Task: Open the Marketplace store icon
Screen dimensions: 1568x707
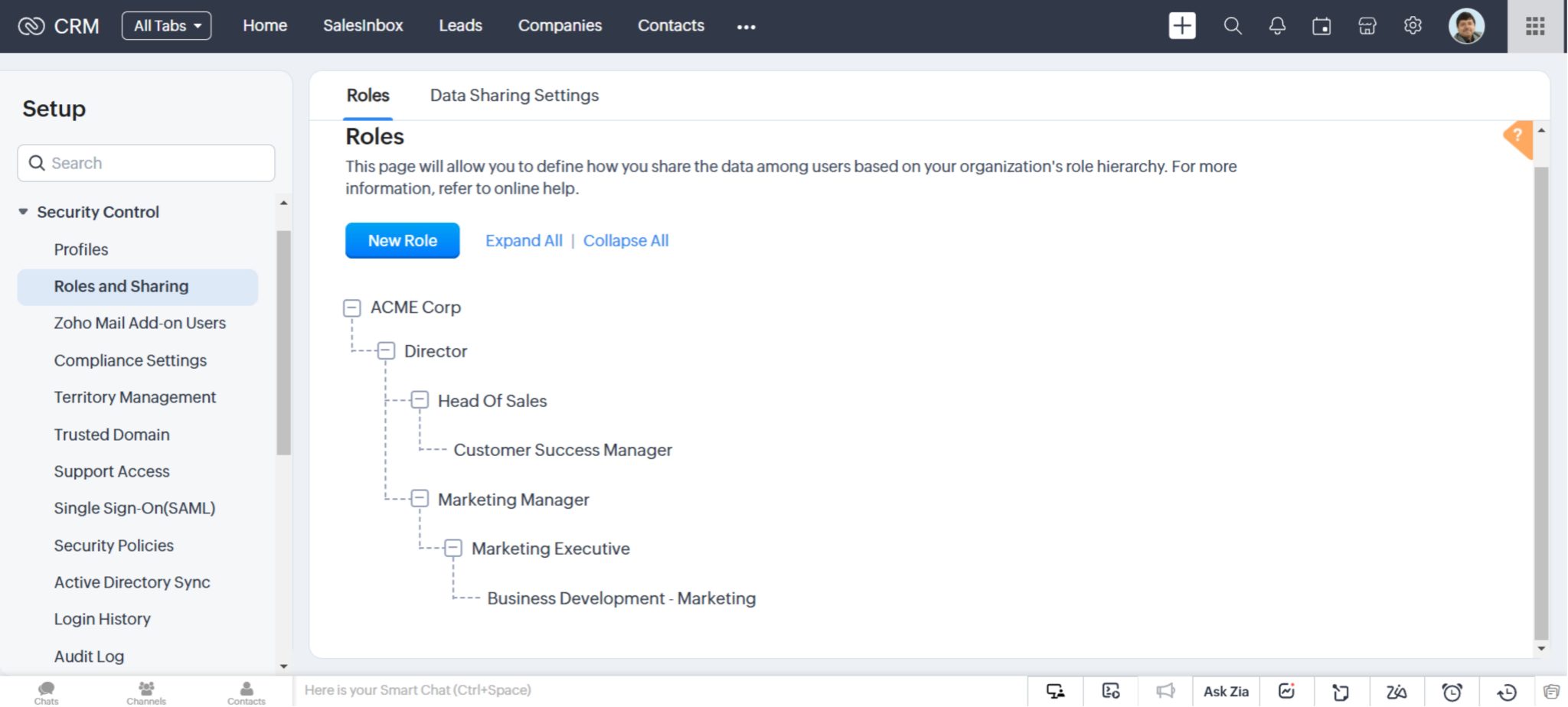Action: pos(1367,25)
